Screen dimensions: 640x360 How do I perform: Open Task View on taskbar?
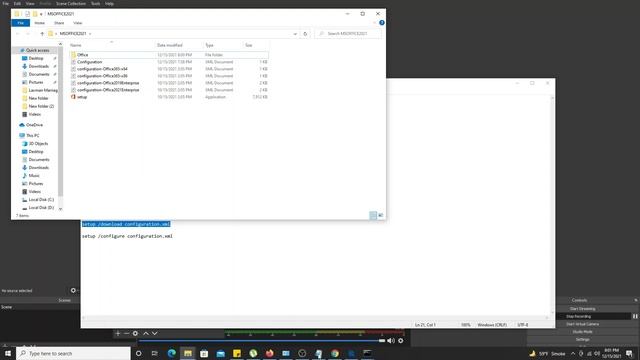point(155,353)
